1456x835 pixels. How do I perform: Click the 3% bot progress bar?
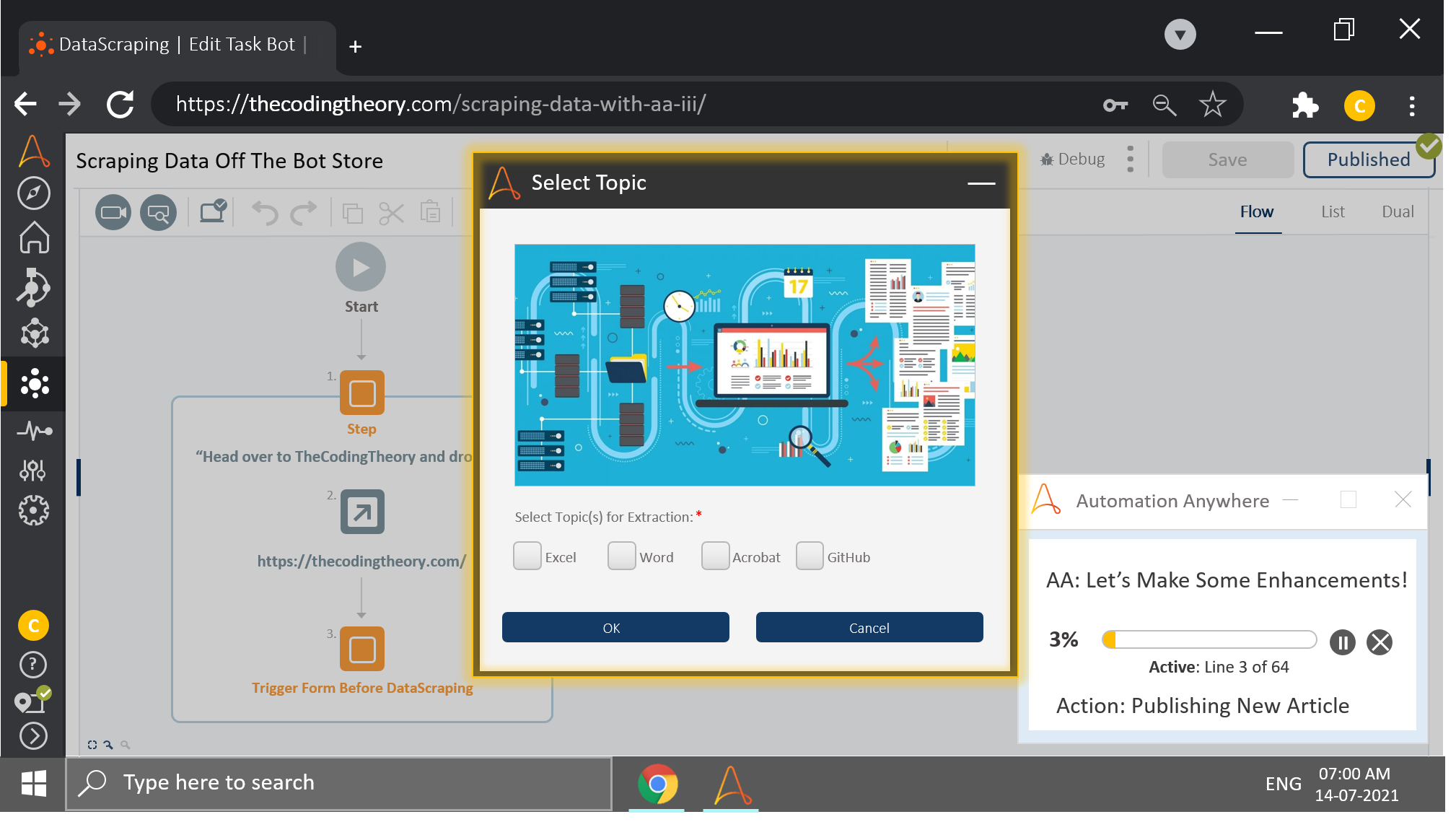[x=1209, y=640]
